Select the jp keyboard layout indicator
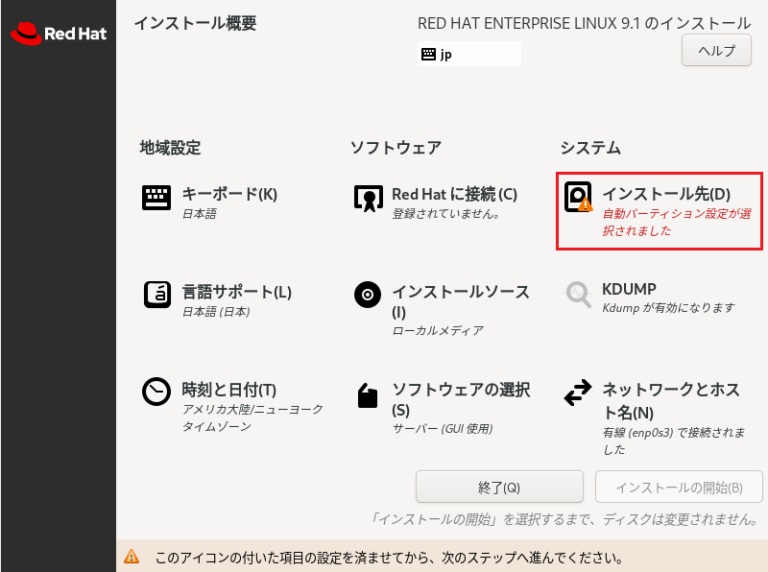Screen dimensions: 768x572 [468, 54]
